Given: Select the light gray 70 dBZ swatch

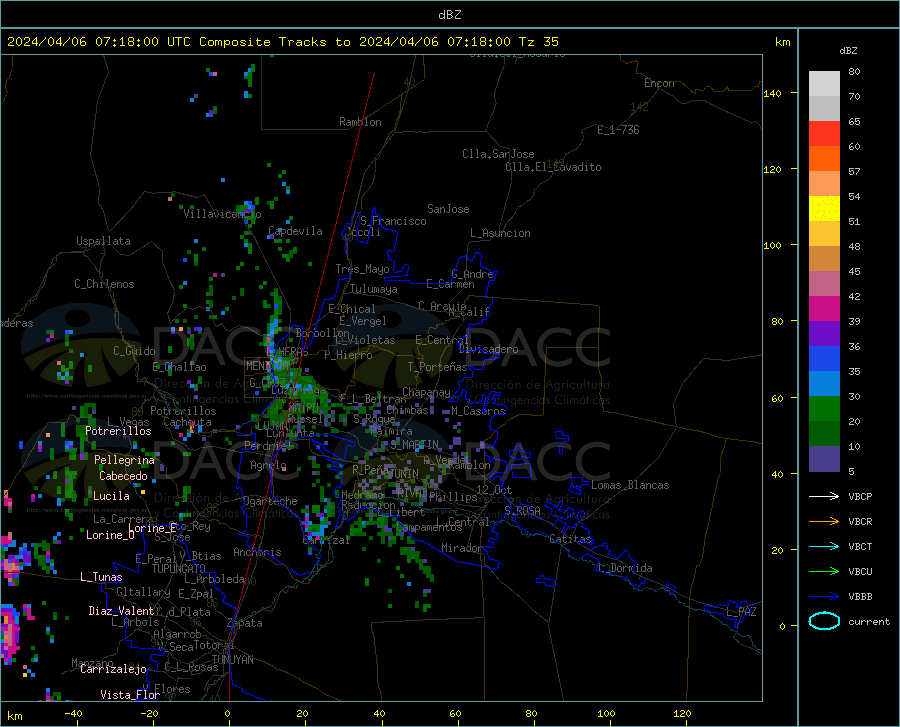Looking at the screenshot, I should pyautogui.click(x=824, y=84).
